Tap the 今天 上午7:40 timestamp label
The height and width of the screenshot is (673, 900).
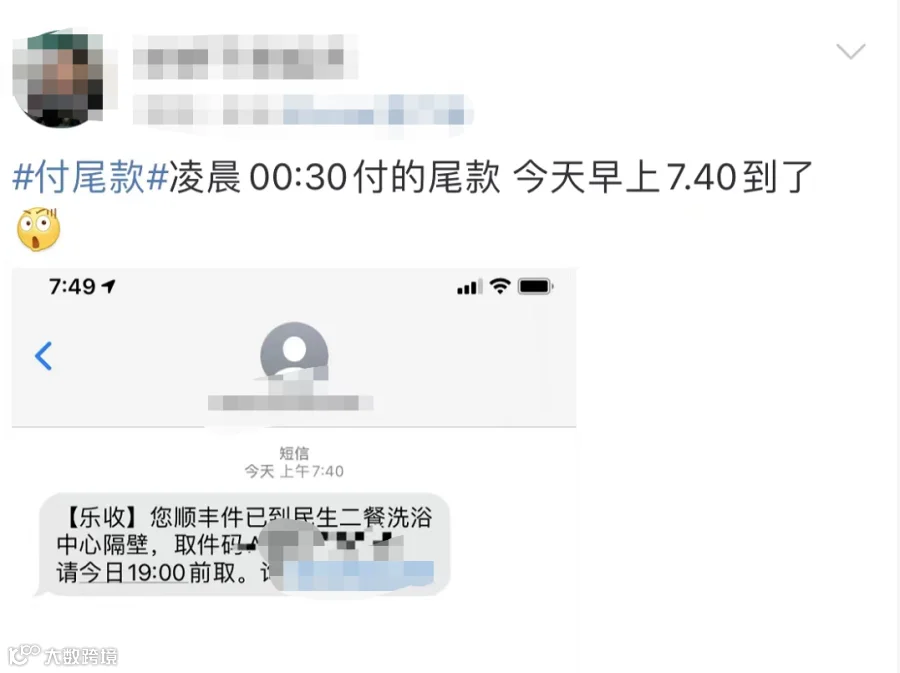click(x=294, y=471)
